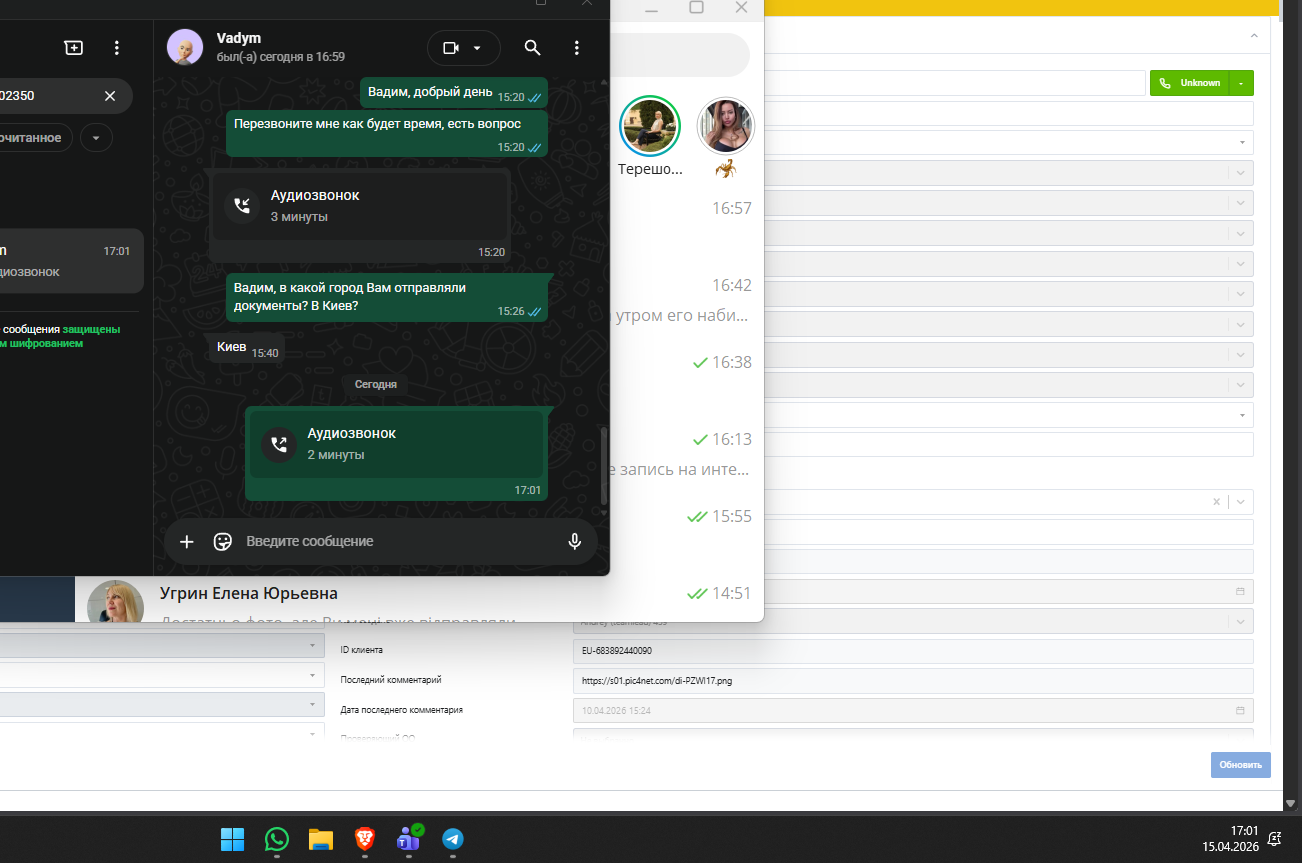Open the calendar icon for "Дата последнего комментария"
1302x863 pixels.
coord(1241,711)
